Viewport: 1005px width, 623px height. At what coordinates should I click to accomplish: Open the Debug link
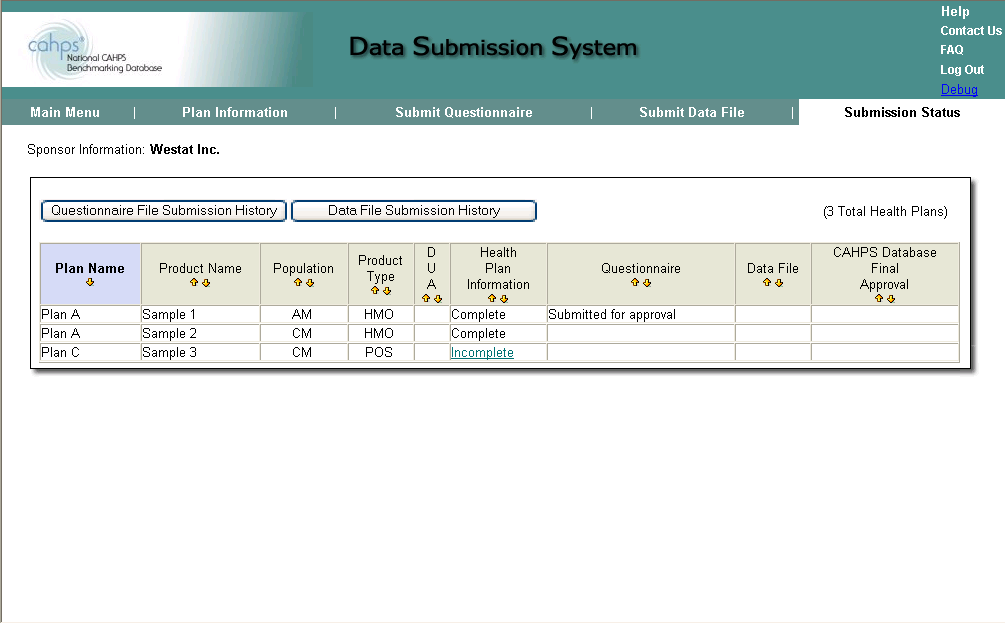click(959, 90)
